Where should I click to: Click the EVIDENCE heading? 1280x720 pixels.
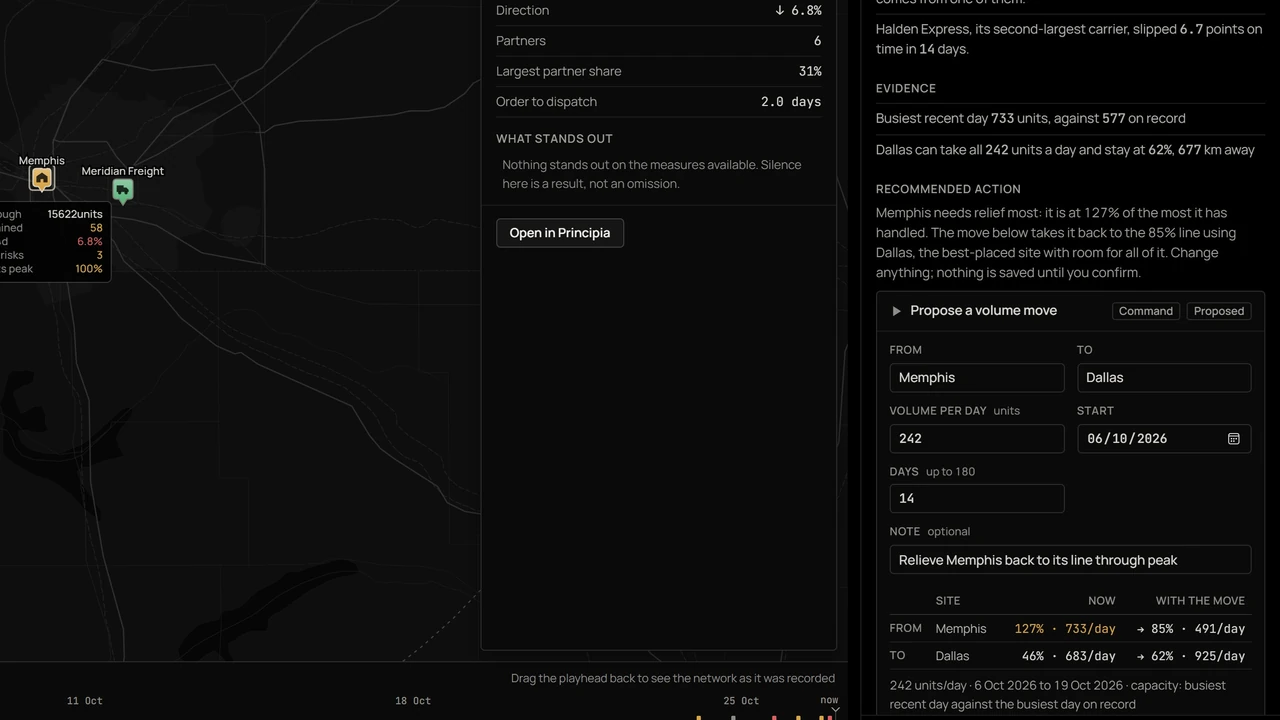[x=906, y=89]
